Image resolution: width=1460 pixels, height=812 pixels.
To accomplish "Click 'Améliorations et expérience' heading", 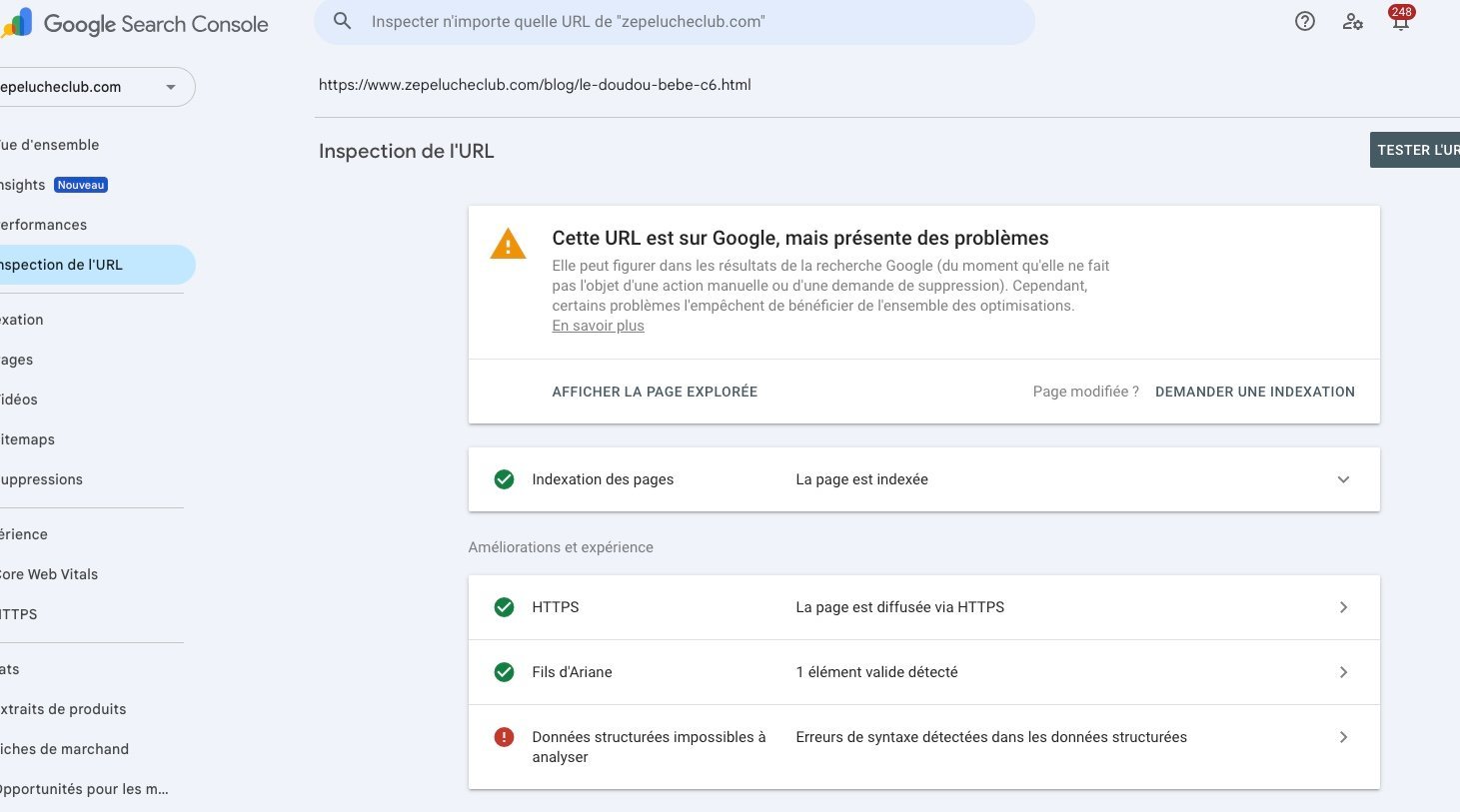I will click(x=561, y=547).
